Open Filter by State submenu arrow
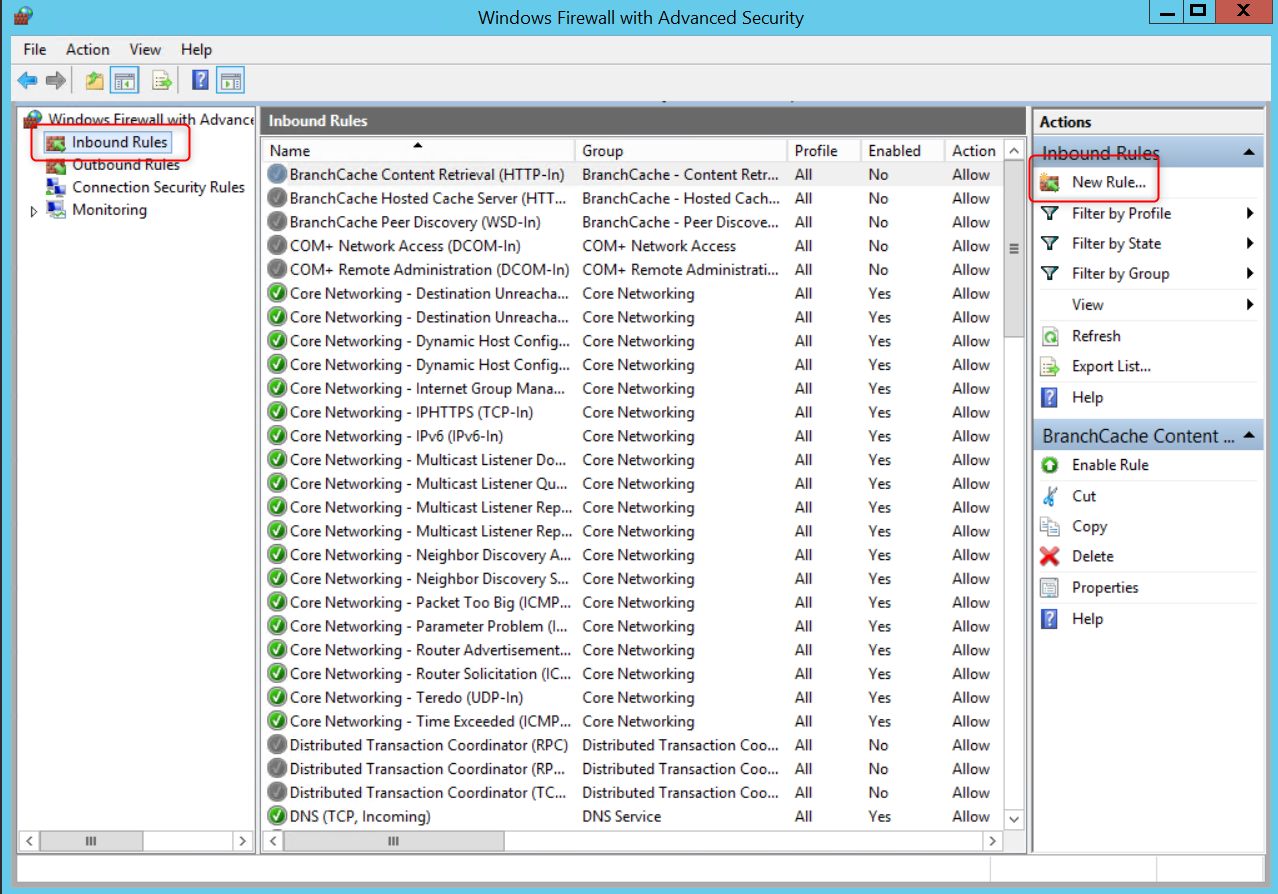Screen dimensions: 1278x894 (x=1250, y=243)
